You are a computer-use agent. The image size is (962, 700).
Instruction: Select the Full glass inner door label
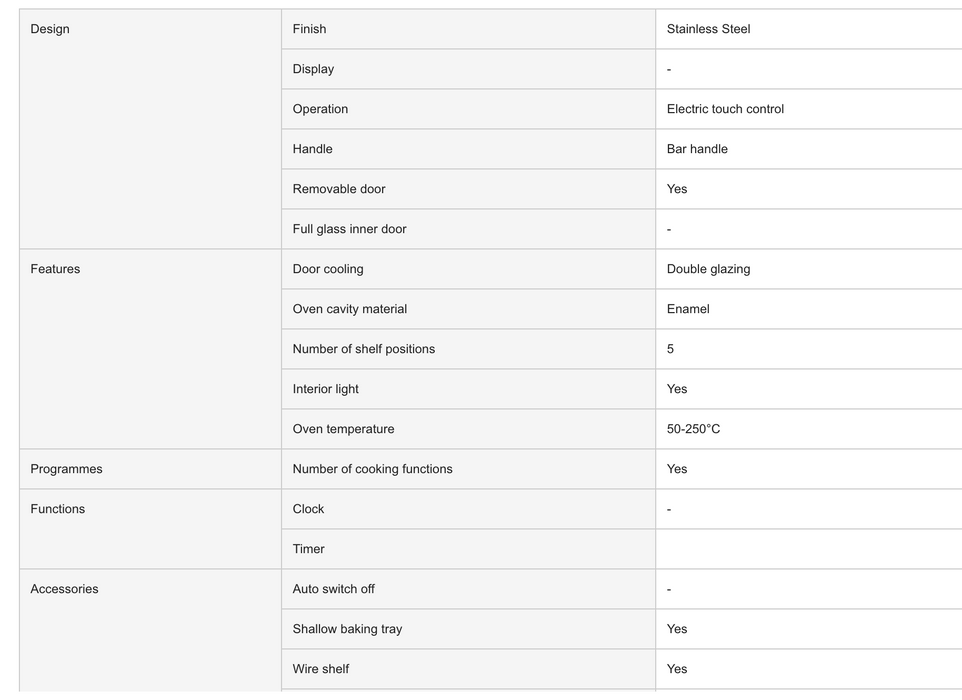point(349,229)
